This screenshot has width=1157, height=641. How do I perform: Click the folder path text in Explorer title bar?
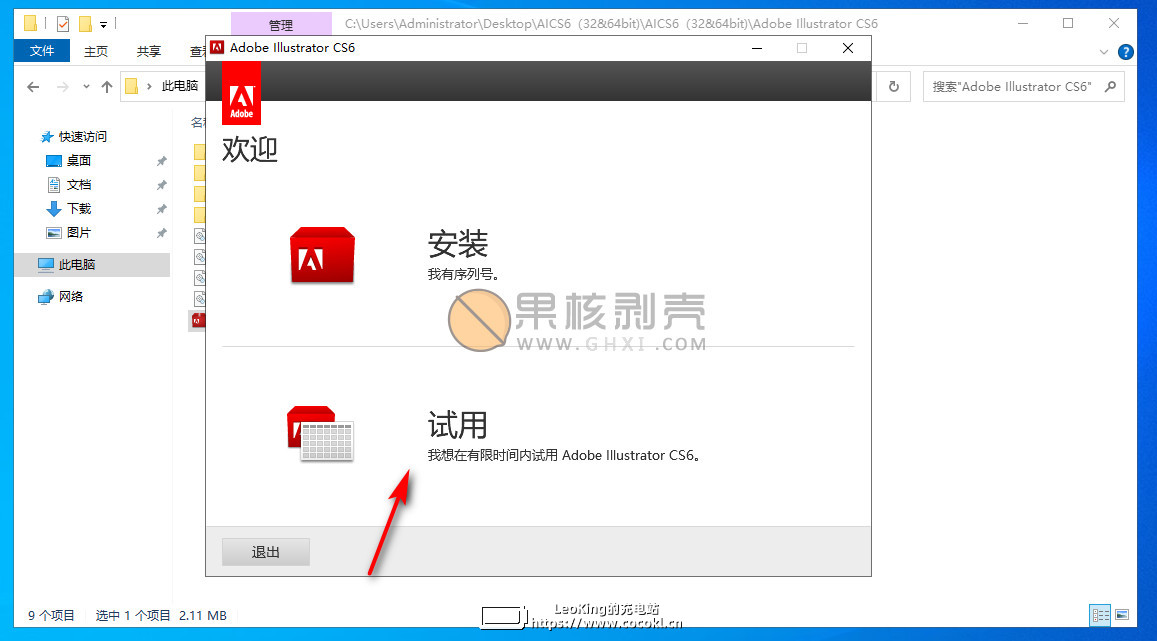611,24
